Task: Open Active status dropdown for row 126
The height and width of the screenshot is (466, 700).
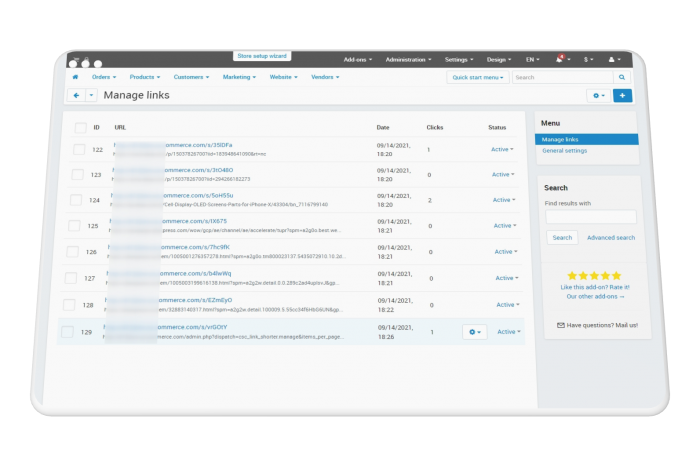Action: tap(506, 252)
